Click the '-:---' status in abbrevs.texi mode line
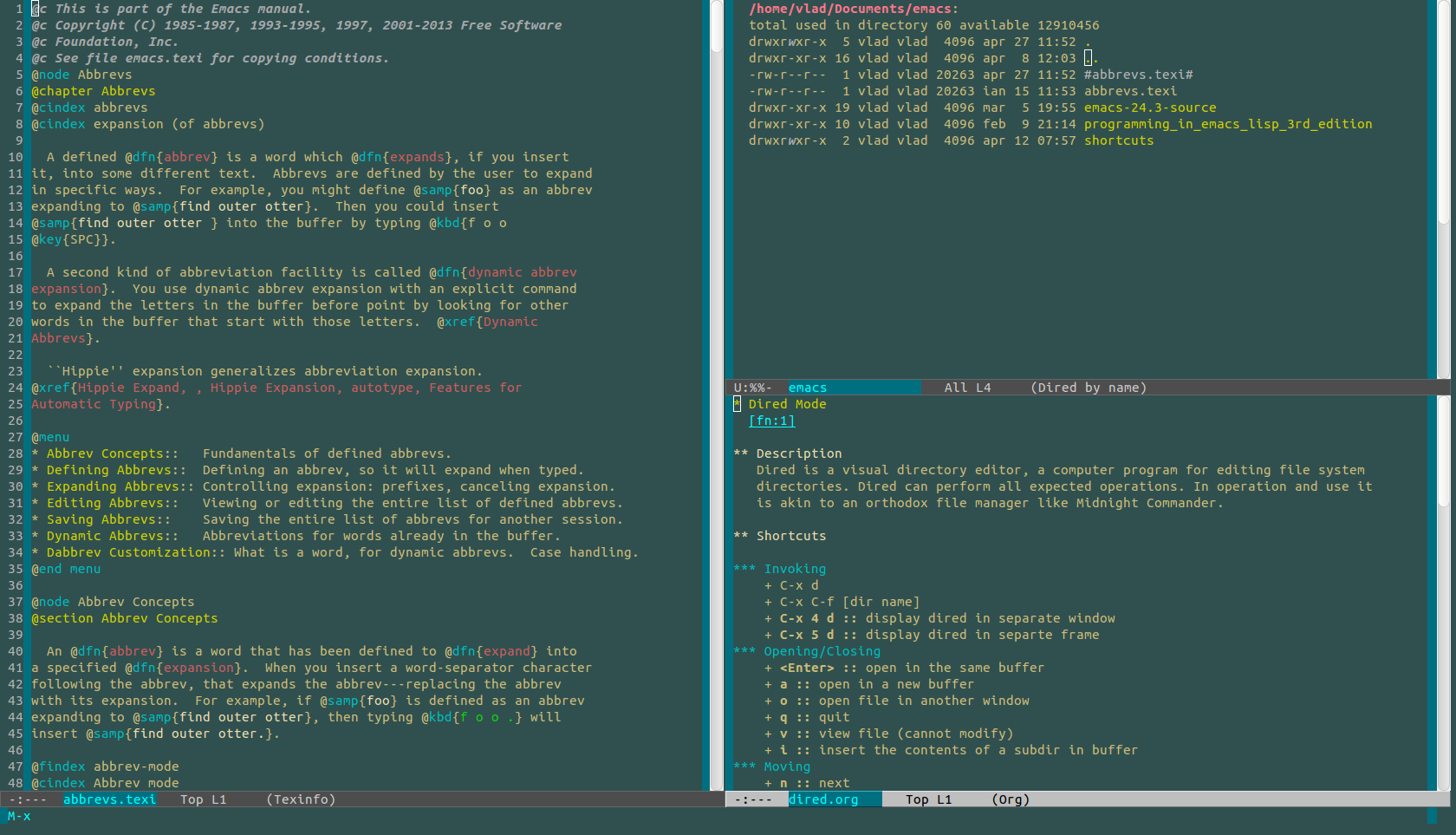The width and height of the screenshot is (1456, 835). 27,799
